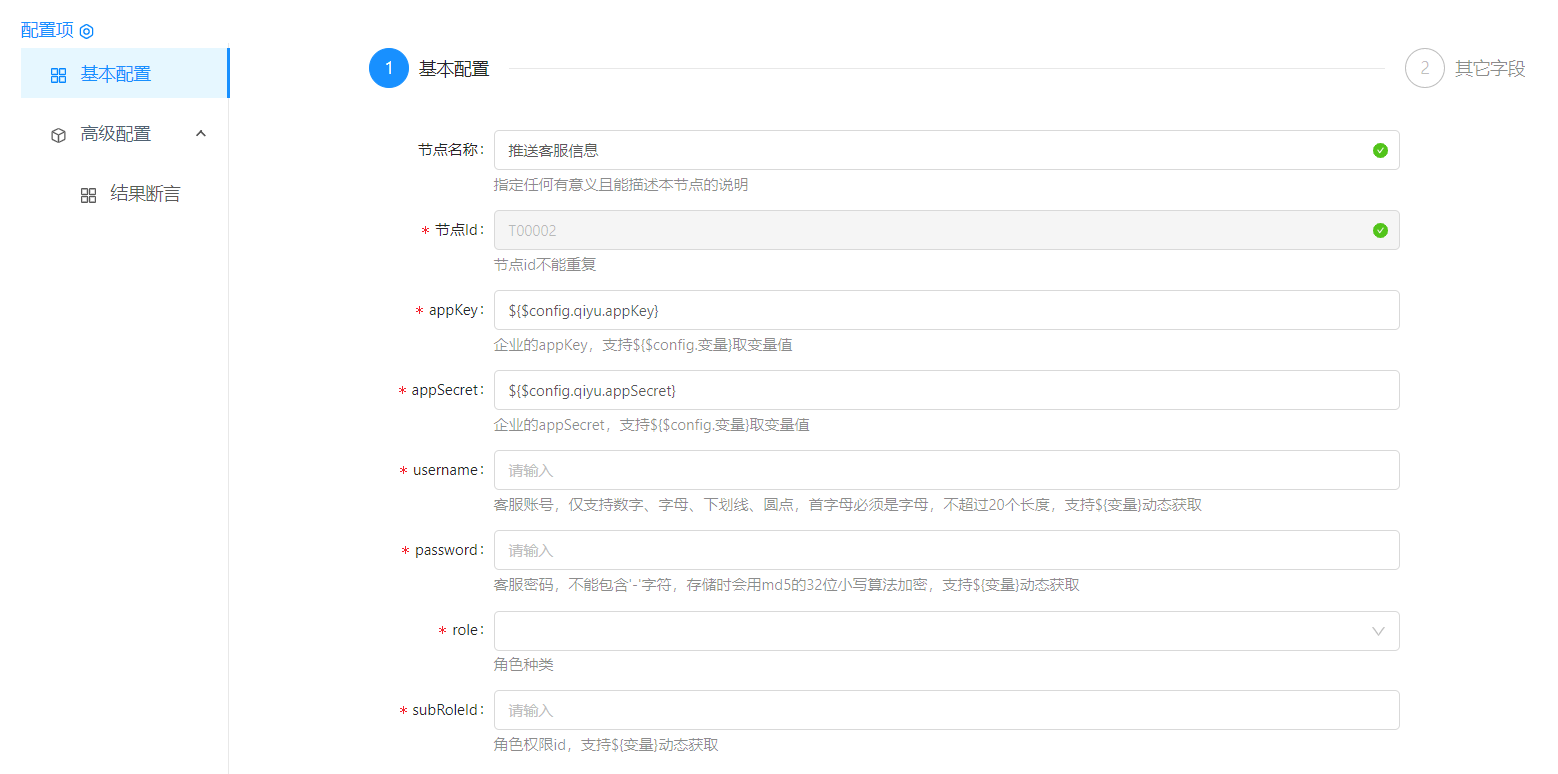The height and width of the screenshot is (774, 1558).
Task: Open 结果断言 submenu item
Action: [145, 194]
